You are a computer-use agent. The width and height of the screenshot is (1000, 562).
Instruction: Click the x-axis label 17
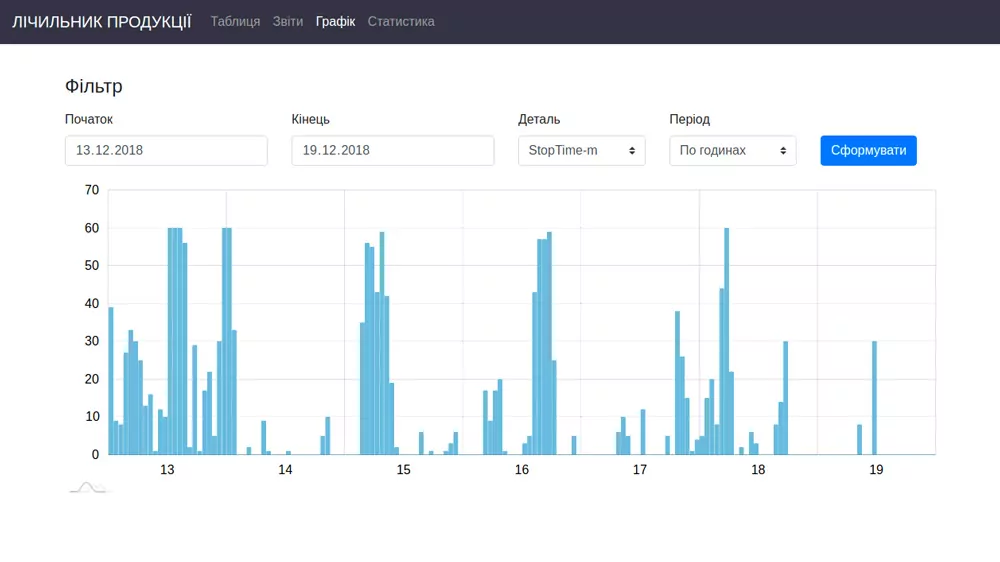tap(640, 470)
